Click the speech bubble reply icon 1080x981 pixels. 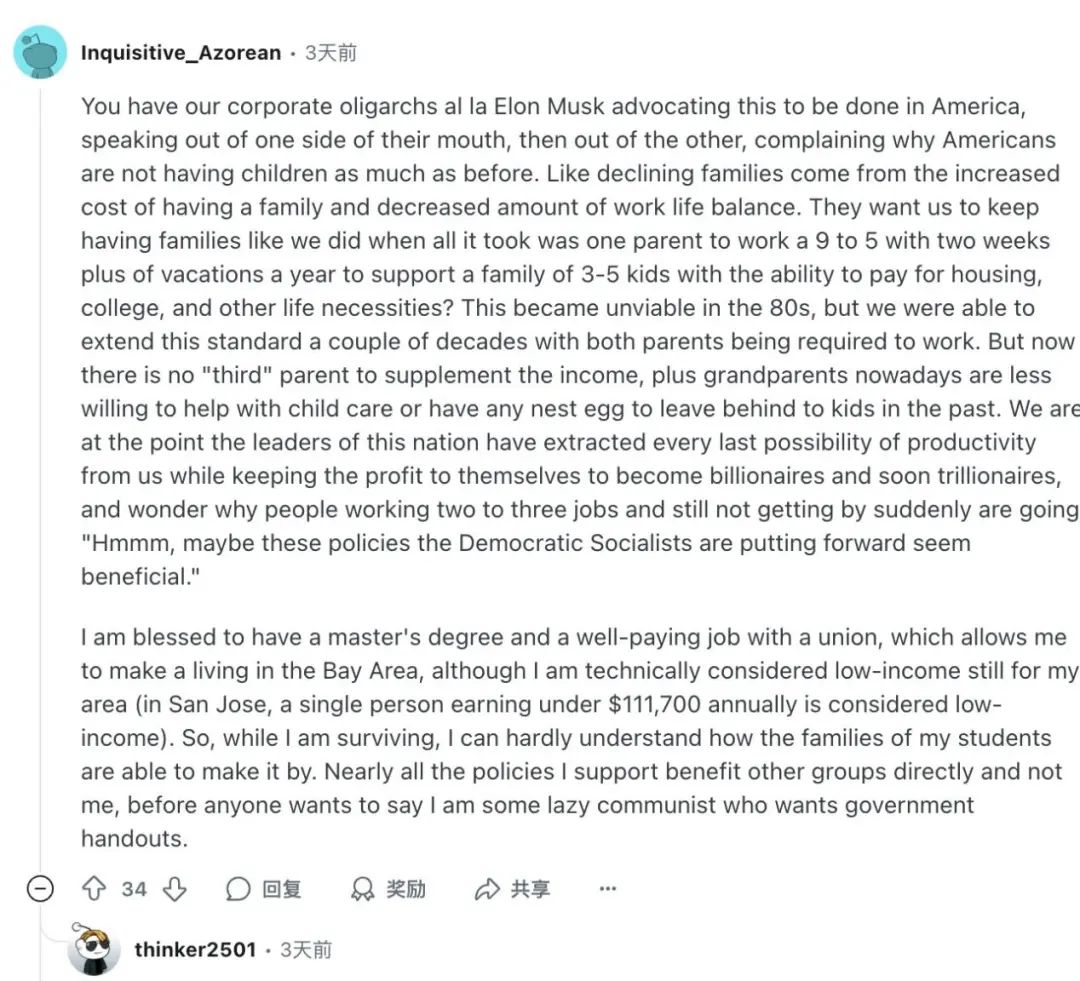pyautogui.click(x=239, y=889)
